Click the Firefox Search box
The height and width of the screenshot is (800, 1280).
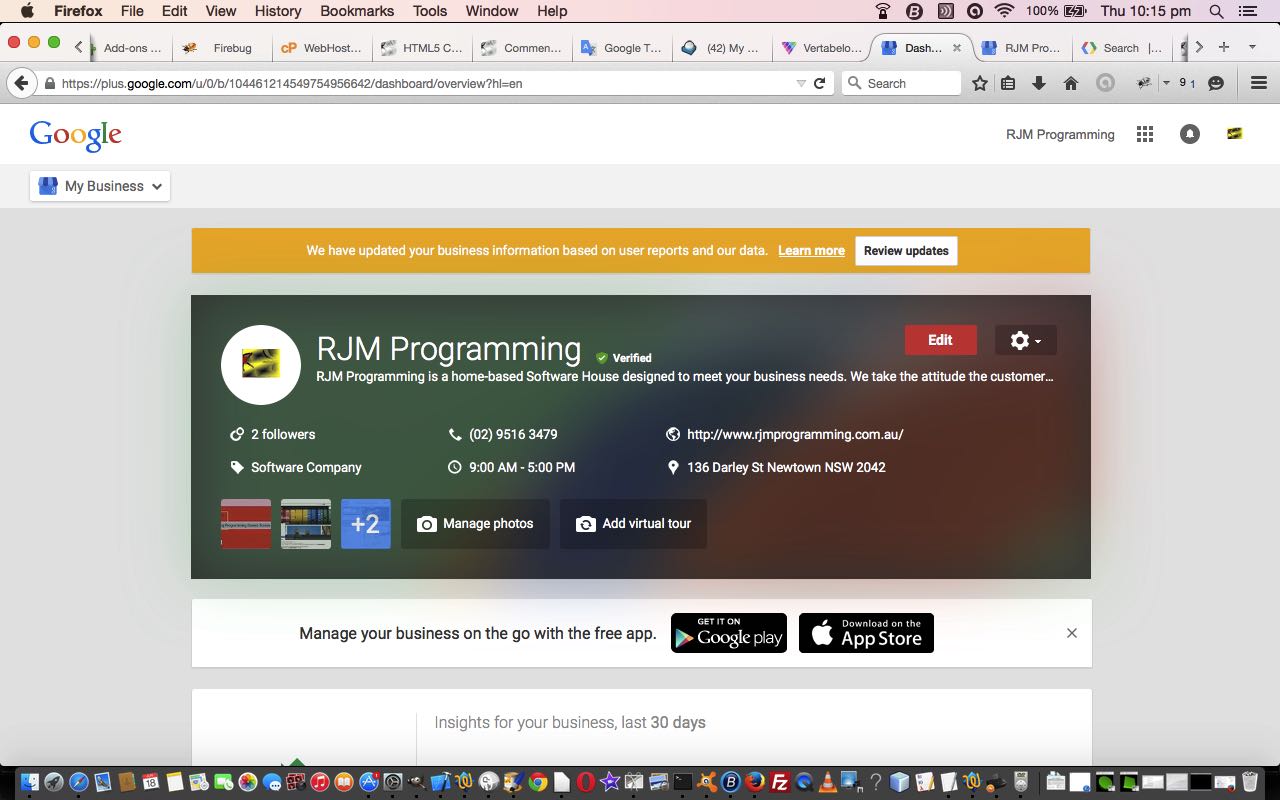[x=902, y=84]
